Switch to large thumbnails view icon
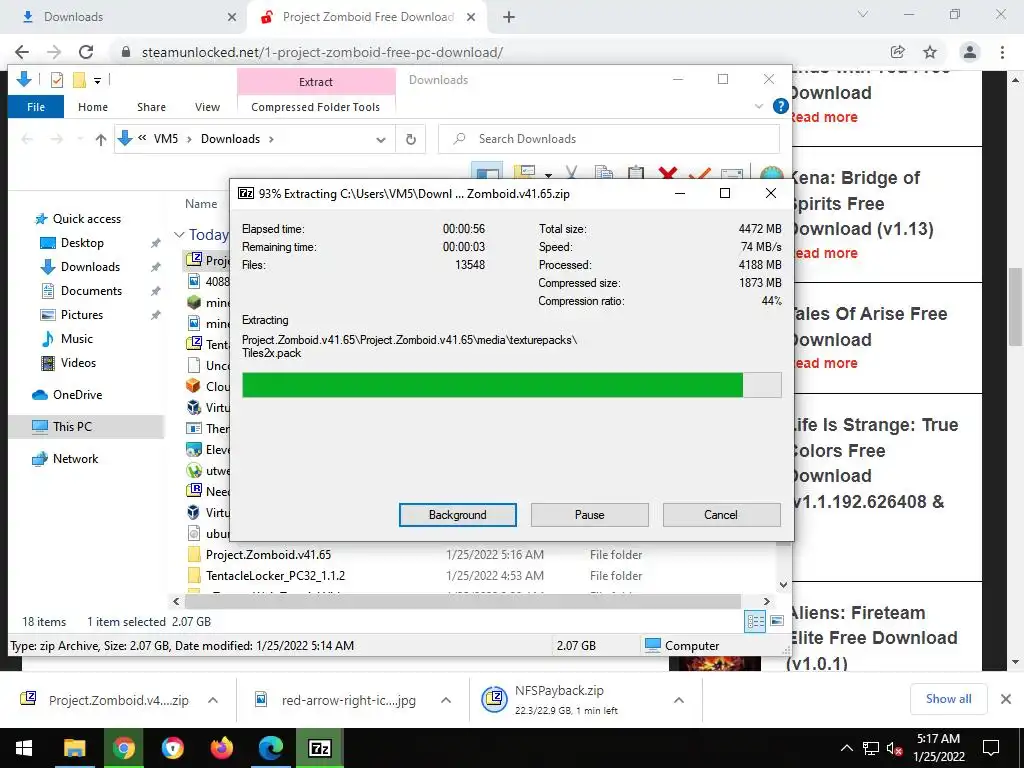The image size is (1024, 768). coord(777,621)
